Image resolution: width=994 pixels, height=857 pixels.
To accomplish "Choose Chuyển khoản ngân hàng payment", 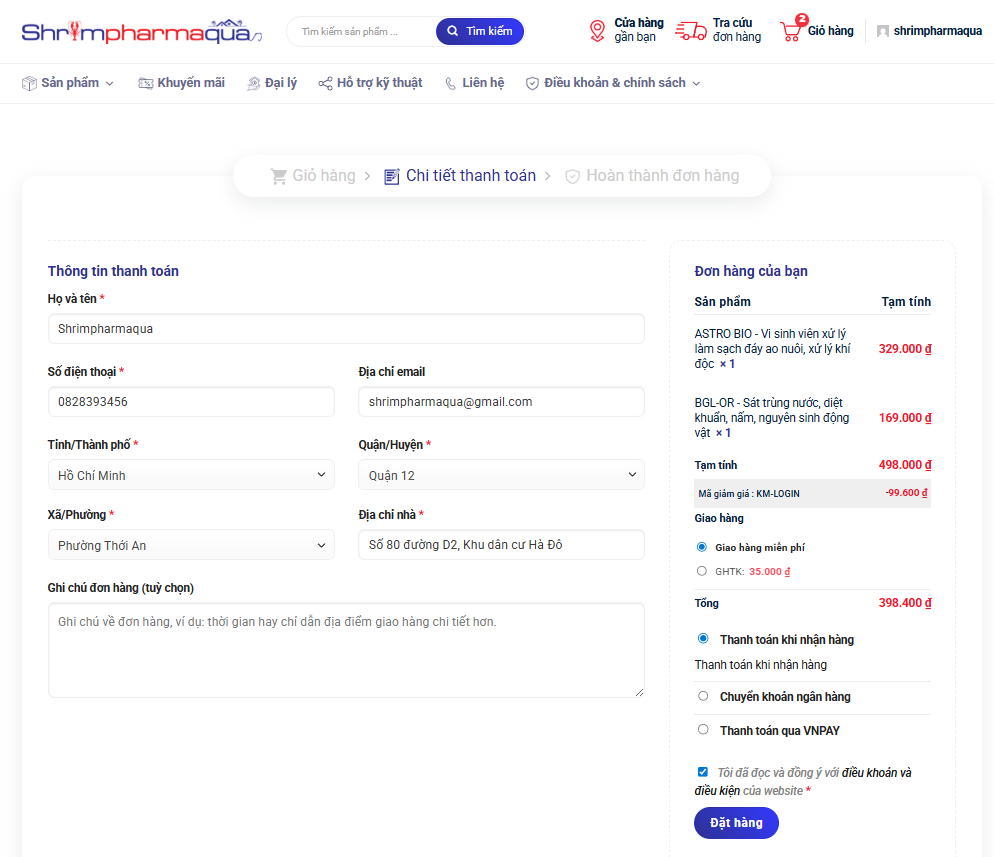I will coord(703,696).
